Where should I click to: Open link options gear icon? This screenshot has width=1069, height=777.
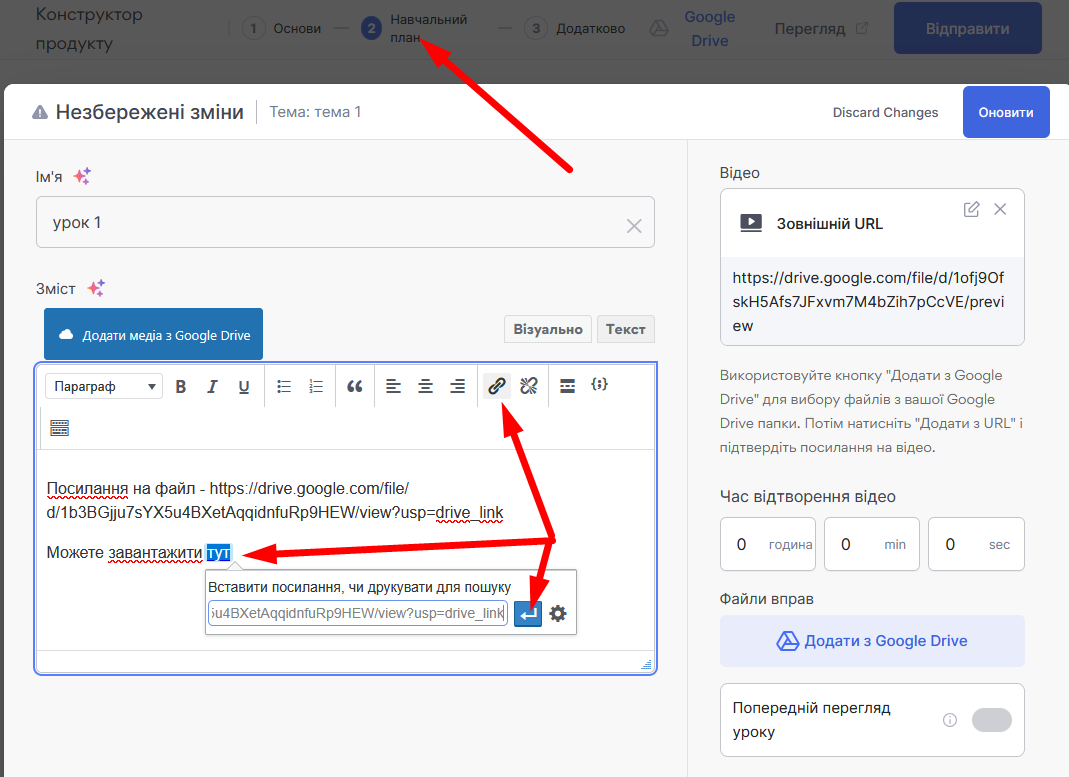pos(558,613)
